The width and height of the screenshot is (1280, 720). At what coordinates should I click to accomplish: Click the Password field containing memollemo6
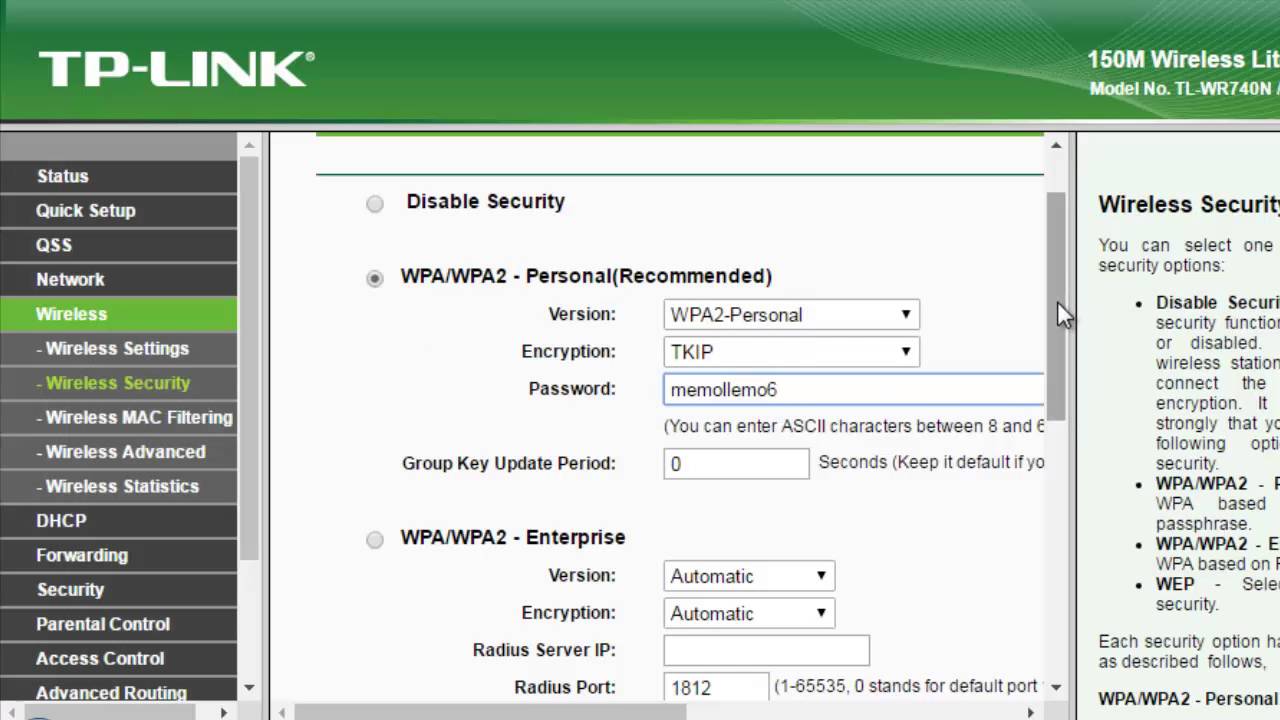[x=854, y=390]
